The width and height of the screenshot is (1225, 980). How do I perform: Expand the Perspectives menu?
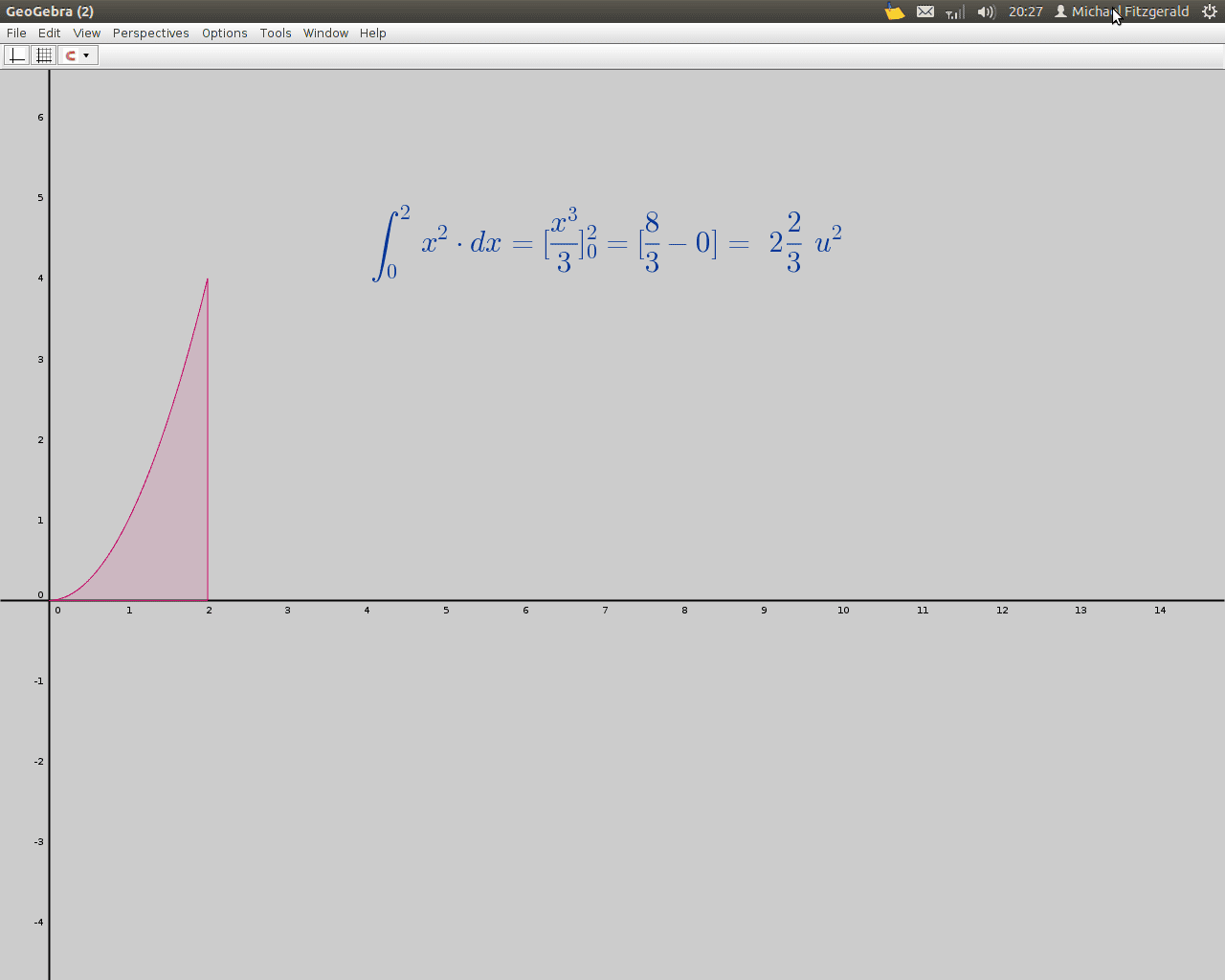(x=150, y=33)
